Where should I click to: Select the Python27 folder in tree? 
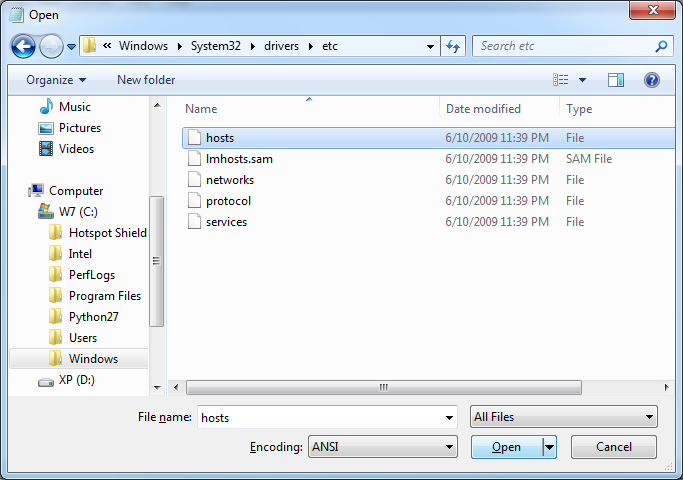point(92,317)
